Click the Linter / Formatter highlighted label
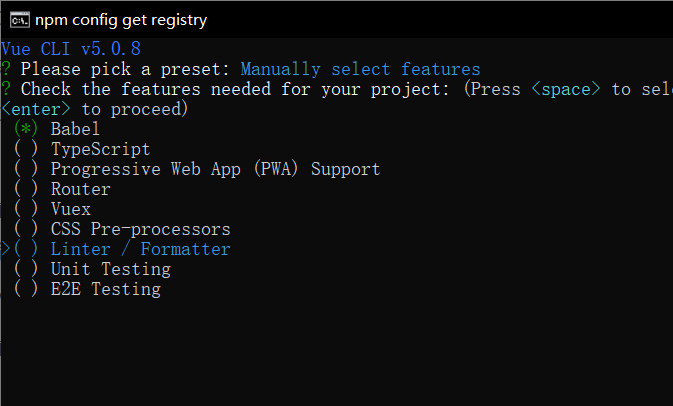The height and width of the screenshot is (406, 673). (140, 249)
